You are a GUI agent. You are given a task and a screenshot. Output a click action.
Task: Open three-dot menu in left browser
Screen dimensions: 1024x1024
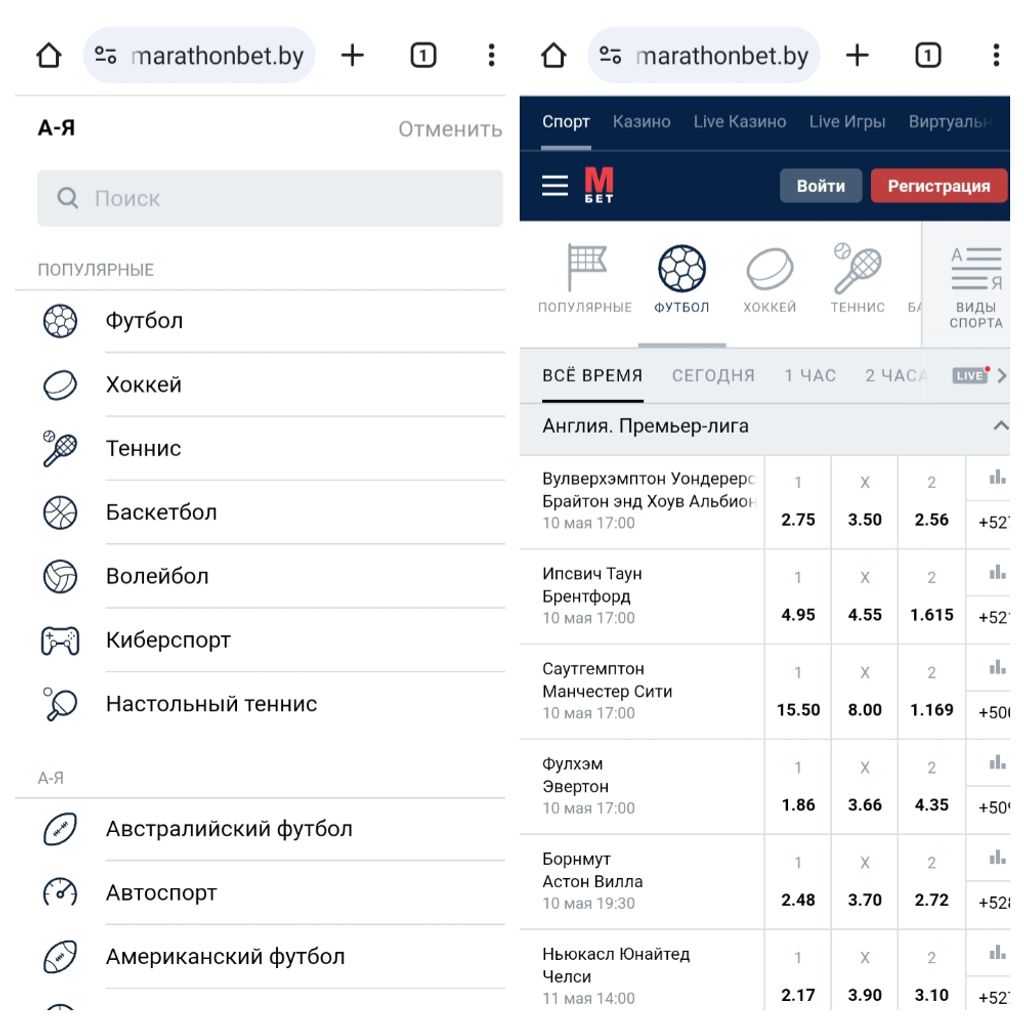[x=492, y=56]
